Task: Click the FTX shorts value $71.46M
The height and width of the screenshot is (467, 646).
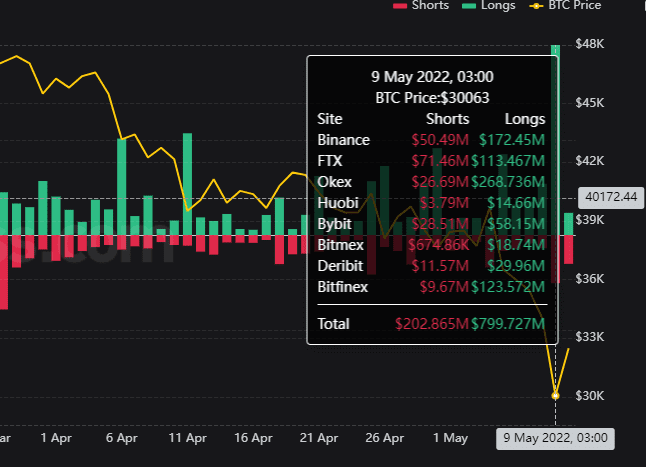Action: 440,161
